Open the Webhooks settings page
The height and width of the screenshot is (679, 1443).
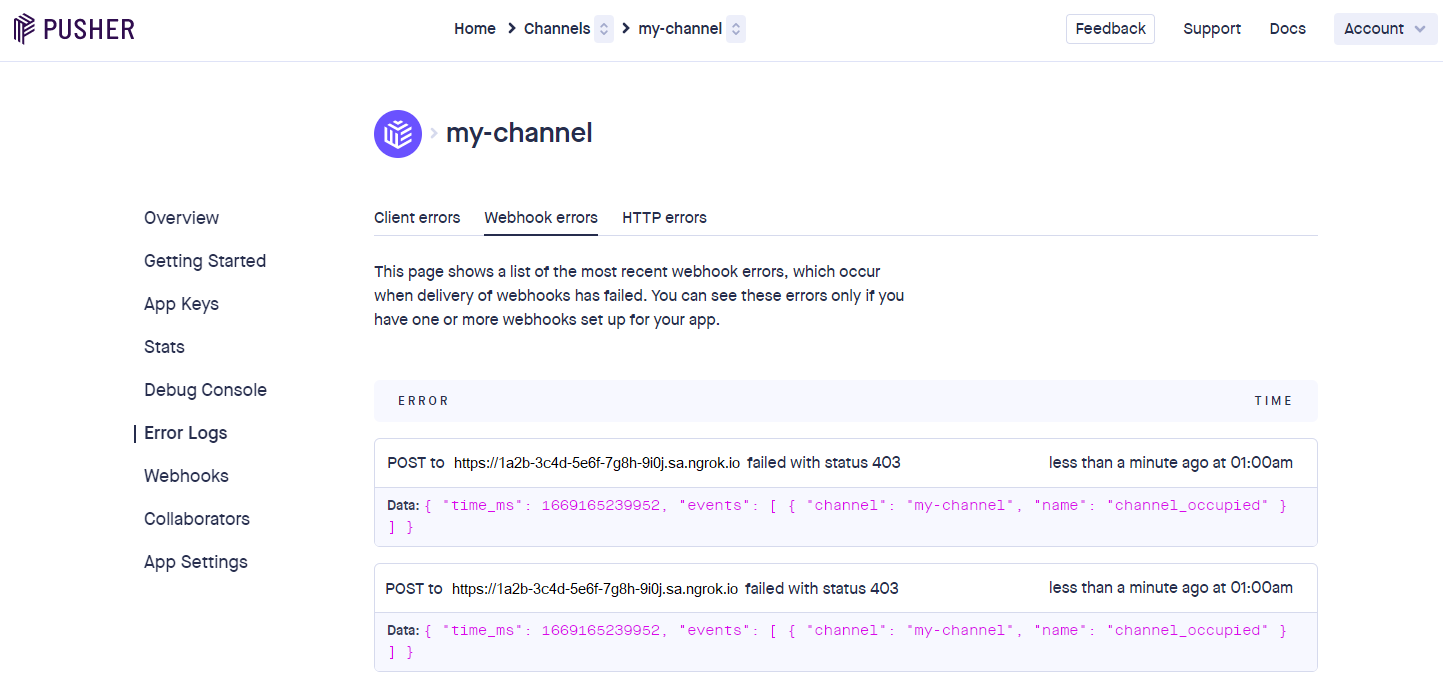186,475
